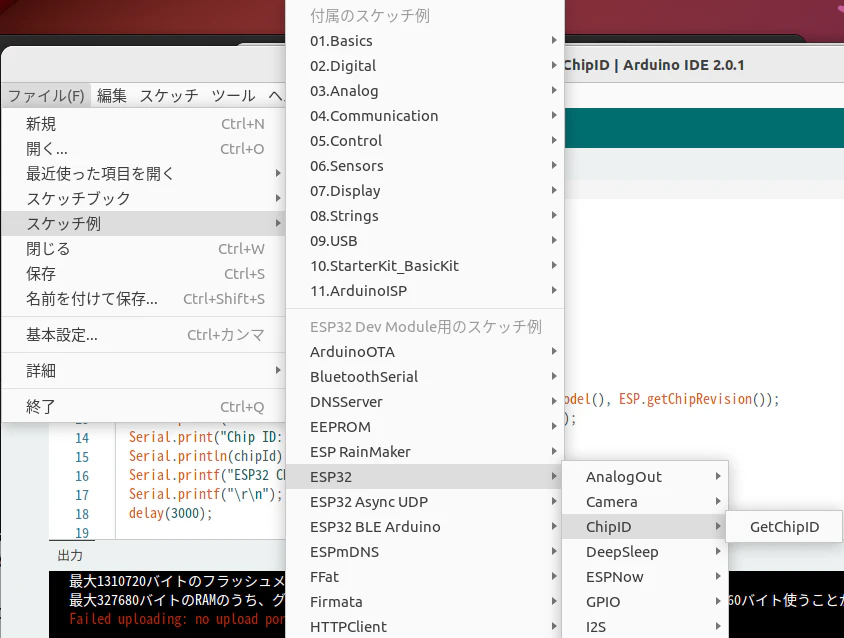Open the 01.Basics examples

[425, 41]
